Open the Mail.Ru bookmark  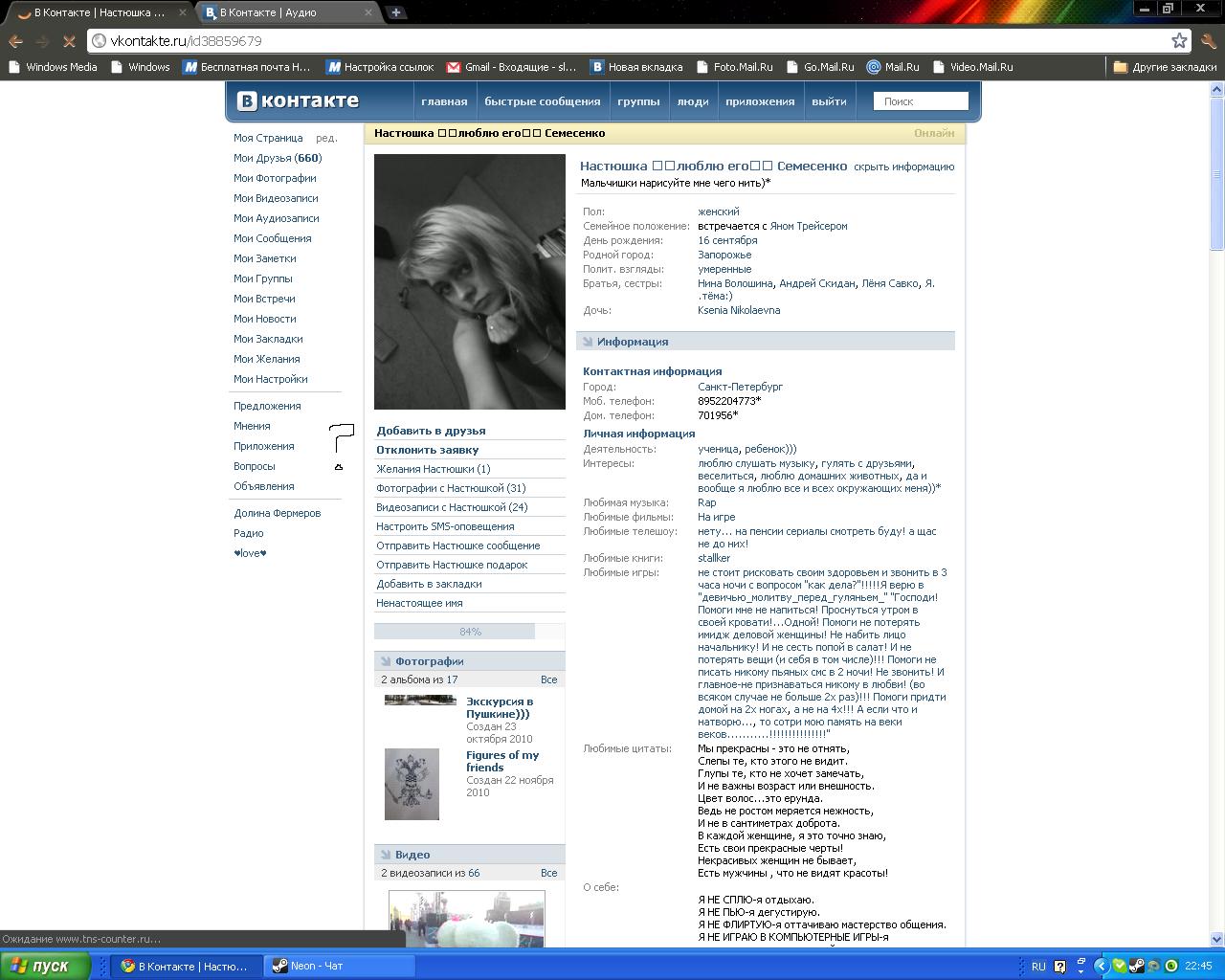893,67
